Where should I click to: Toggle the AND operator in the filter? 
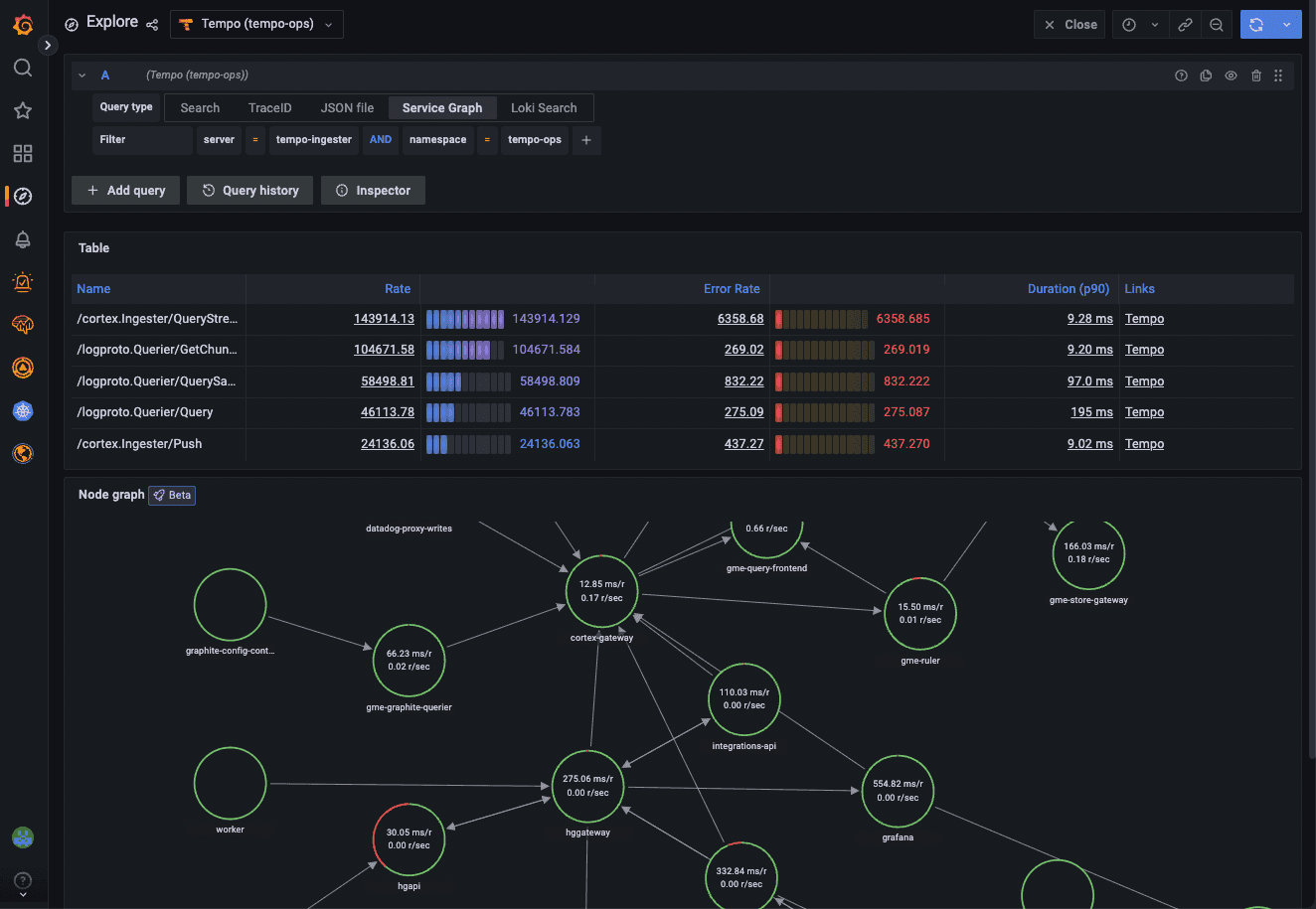pos(380,140)
